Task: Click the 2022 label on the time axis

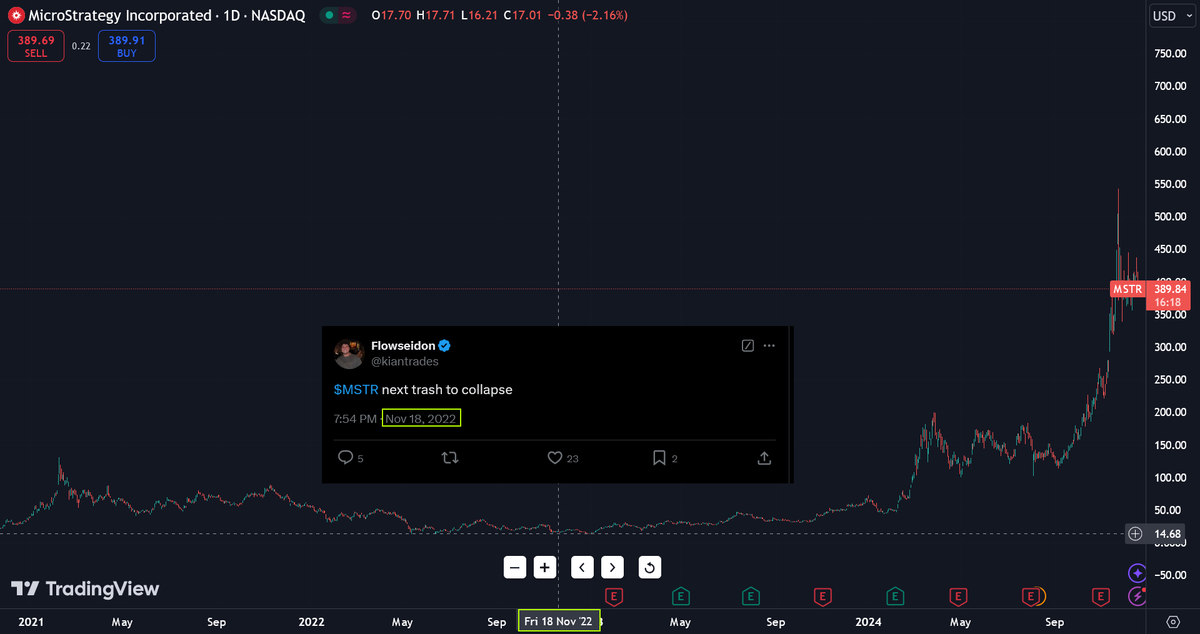Action: tap(312, 621)
